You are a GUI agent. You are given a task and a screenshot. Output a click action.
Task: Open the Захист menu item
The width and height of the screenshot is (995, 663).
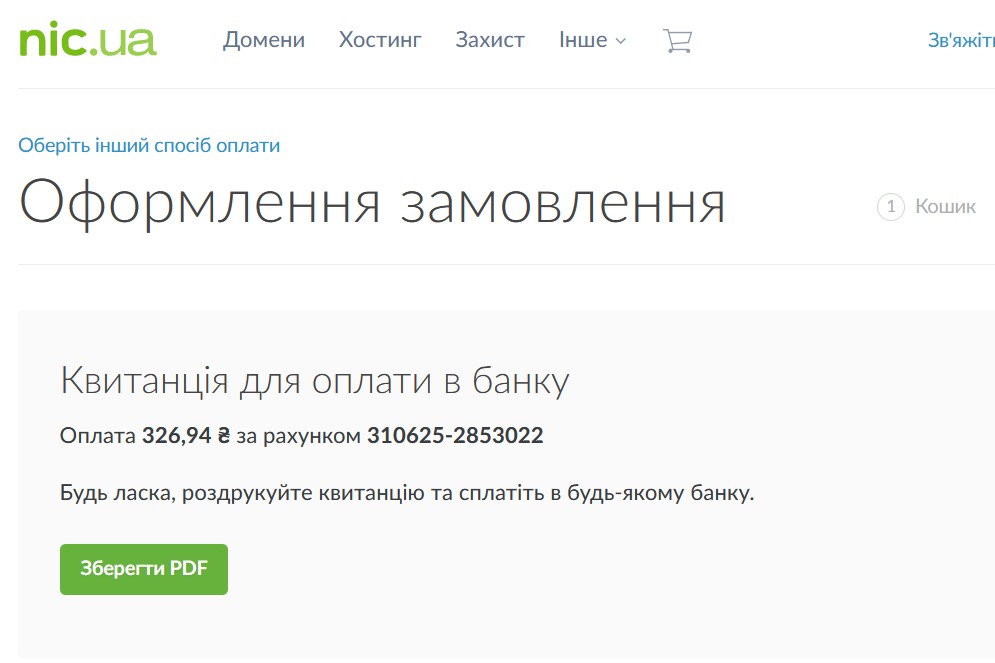490,40
